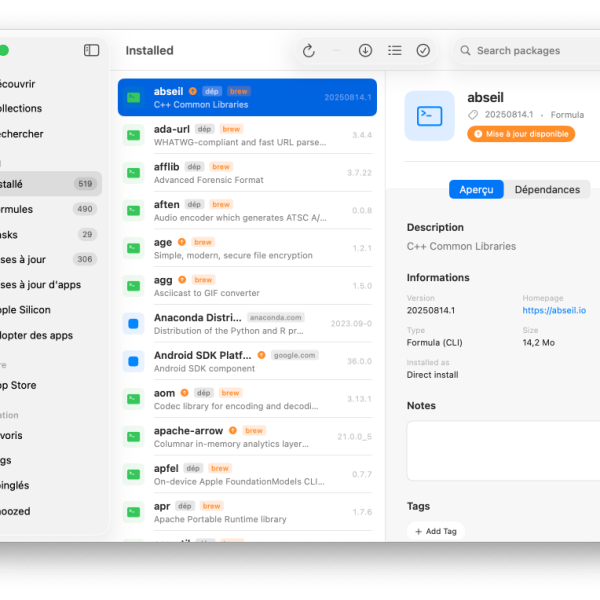Click the Anaconda Distribution app icon

pyautogui.click(x=134, y=324)
